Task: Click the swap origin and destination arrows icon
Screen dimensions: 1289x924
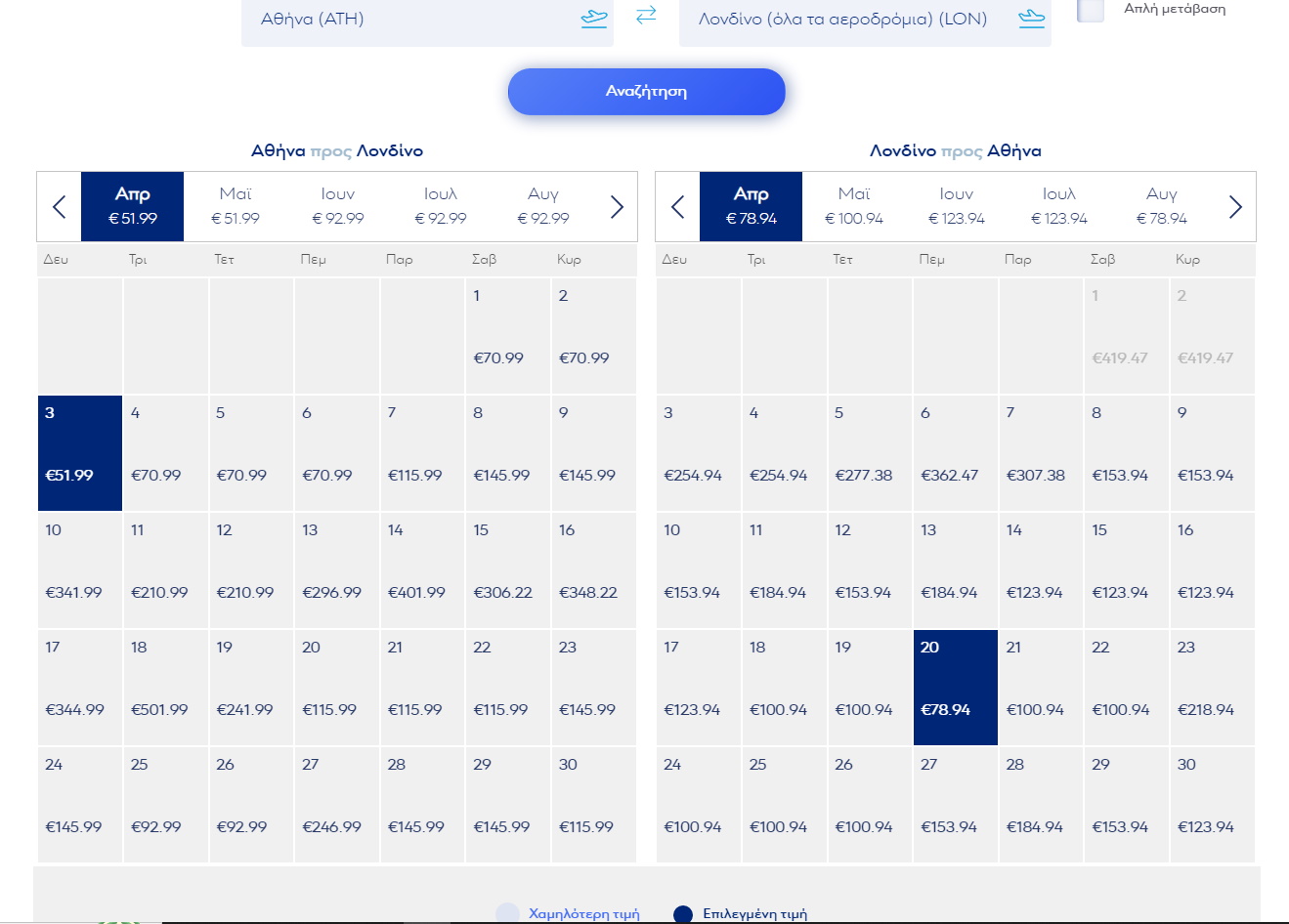Action: point(646,16)
